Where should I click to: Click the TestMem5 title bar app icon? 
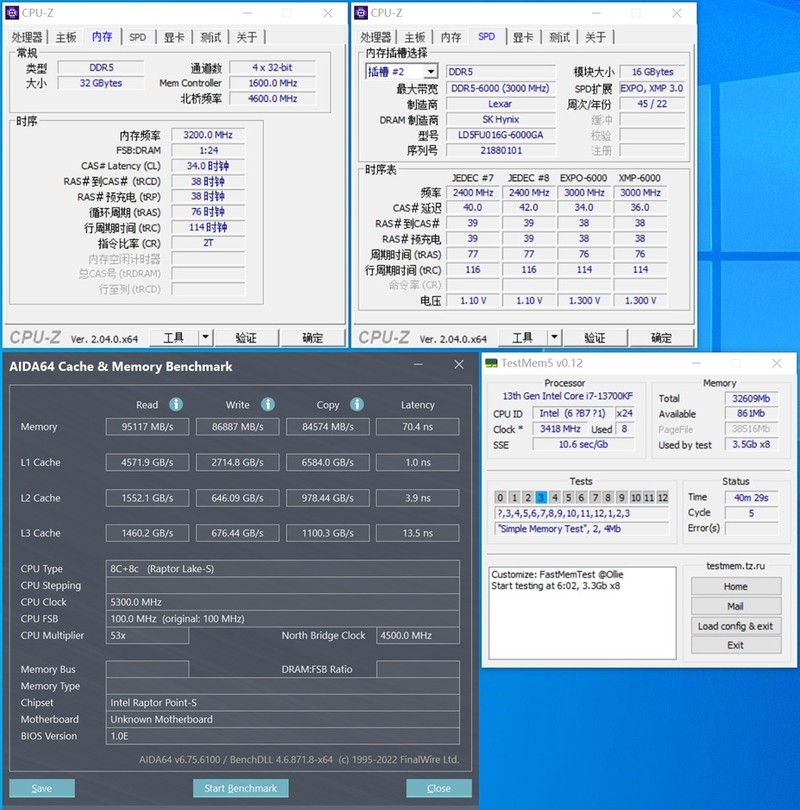[490, 363]
